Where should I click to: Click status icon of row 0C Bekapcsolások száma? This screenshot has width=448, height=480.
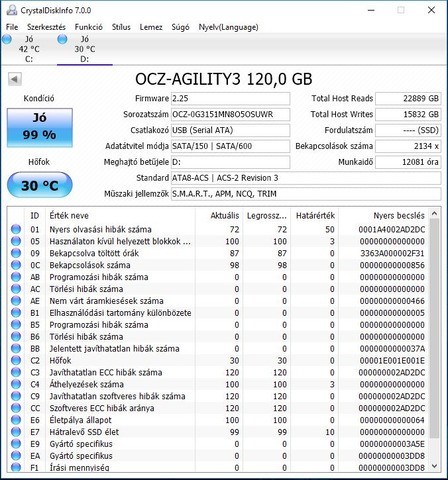16,265
